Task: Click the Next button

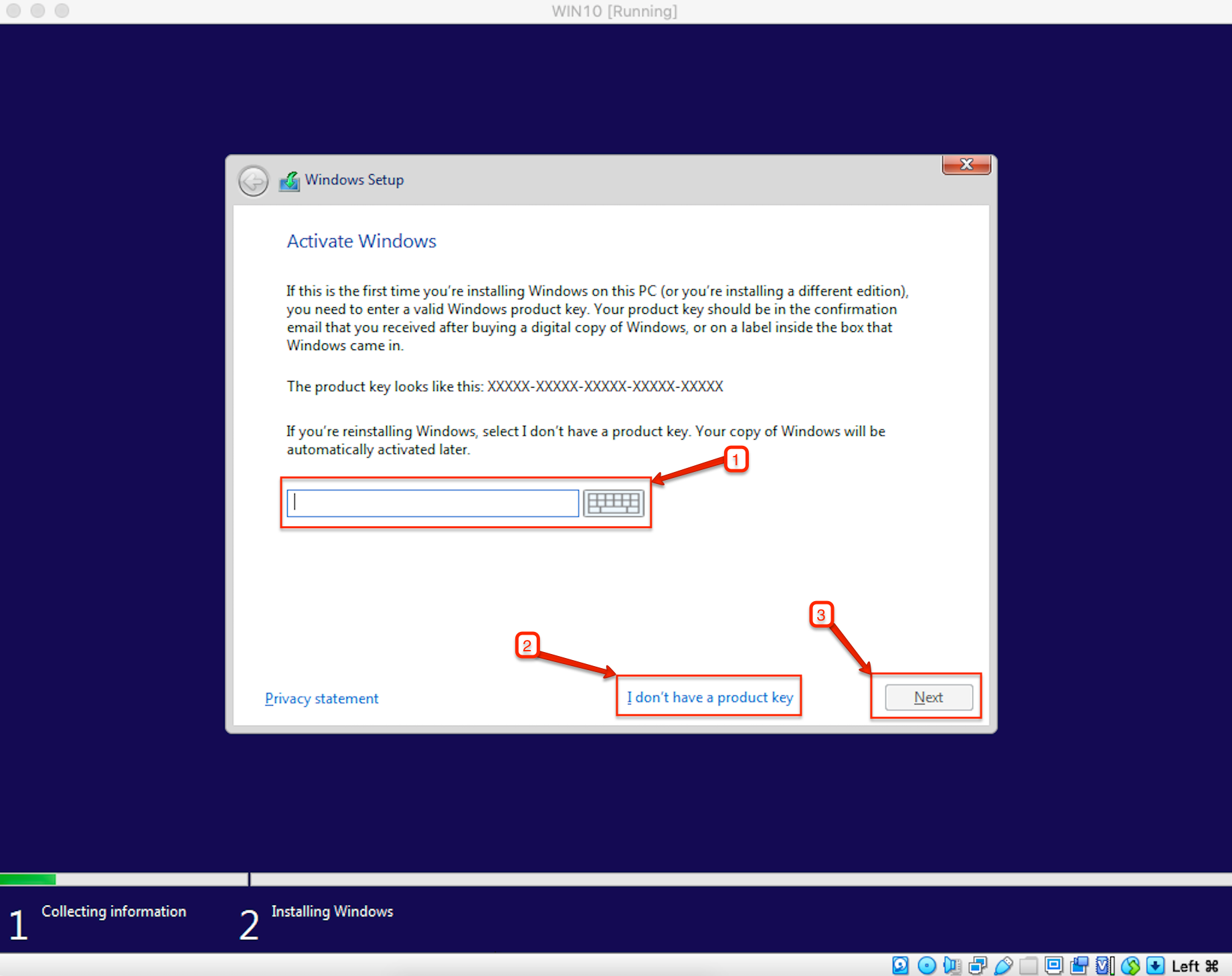Action: pos(928,697)
